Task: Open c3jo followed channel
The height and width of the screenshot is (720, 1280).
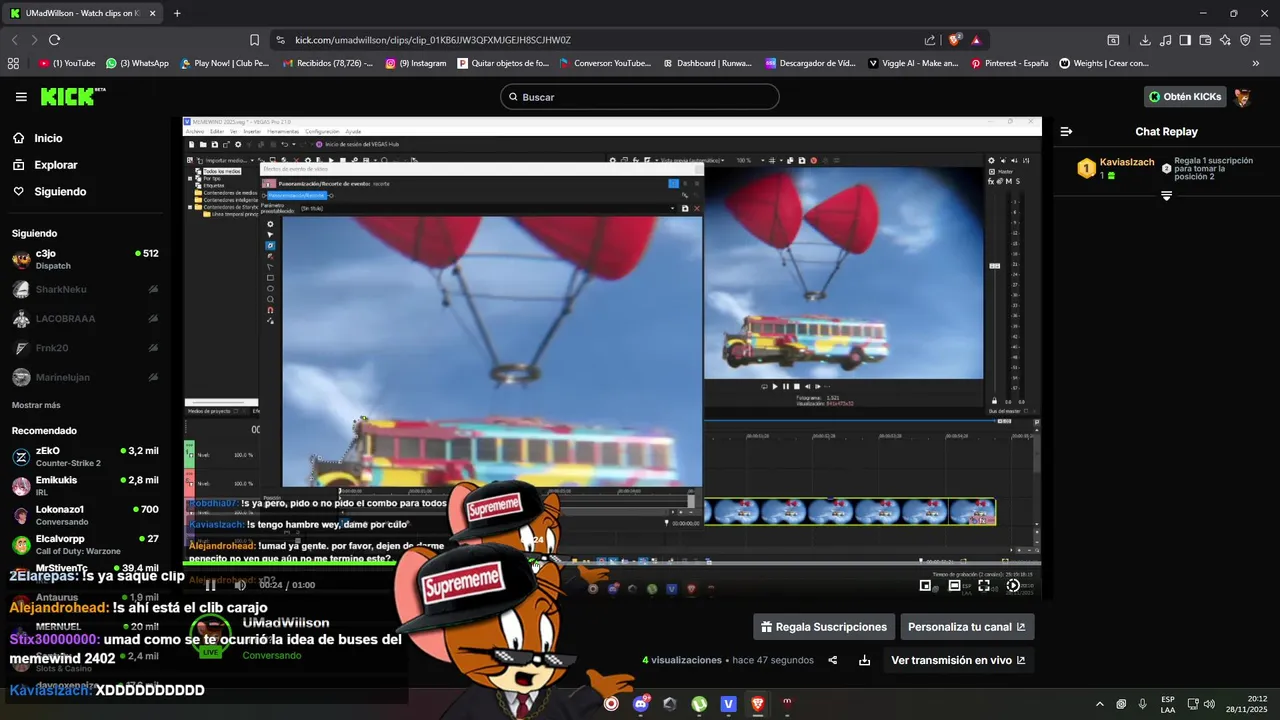Action: [85, 259]
